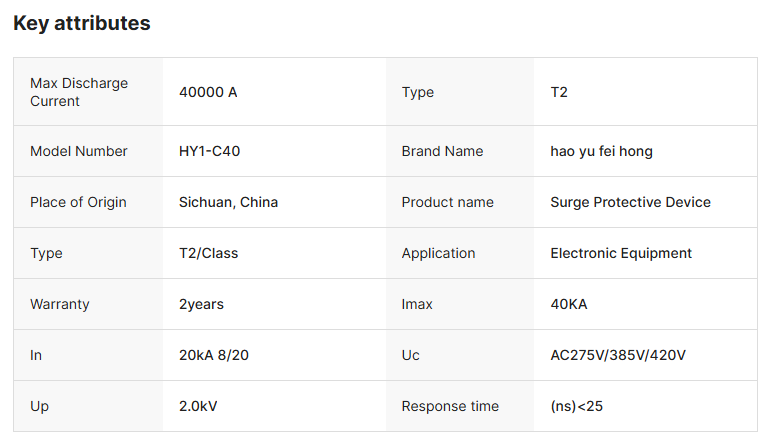Select the "Surge Protective Device" value
This screenshot has width=783, height=444.
630,202
